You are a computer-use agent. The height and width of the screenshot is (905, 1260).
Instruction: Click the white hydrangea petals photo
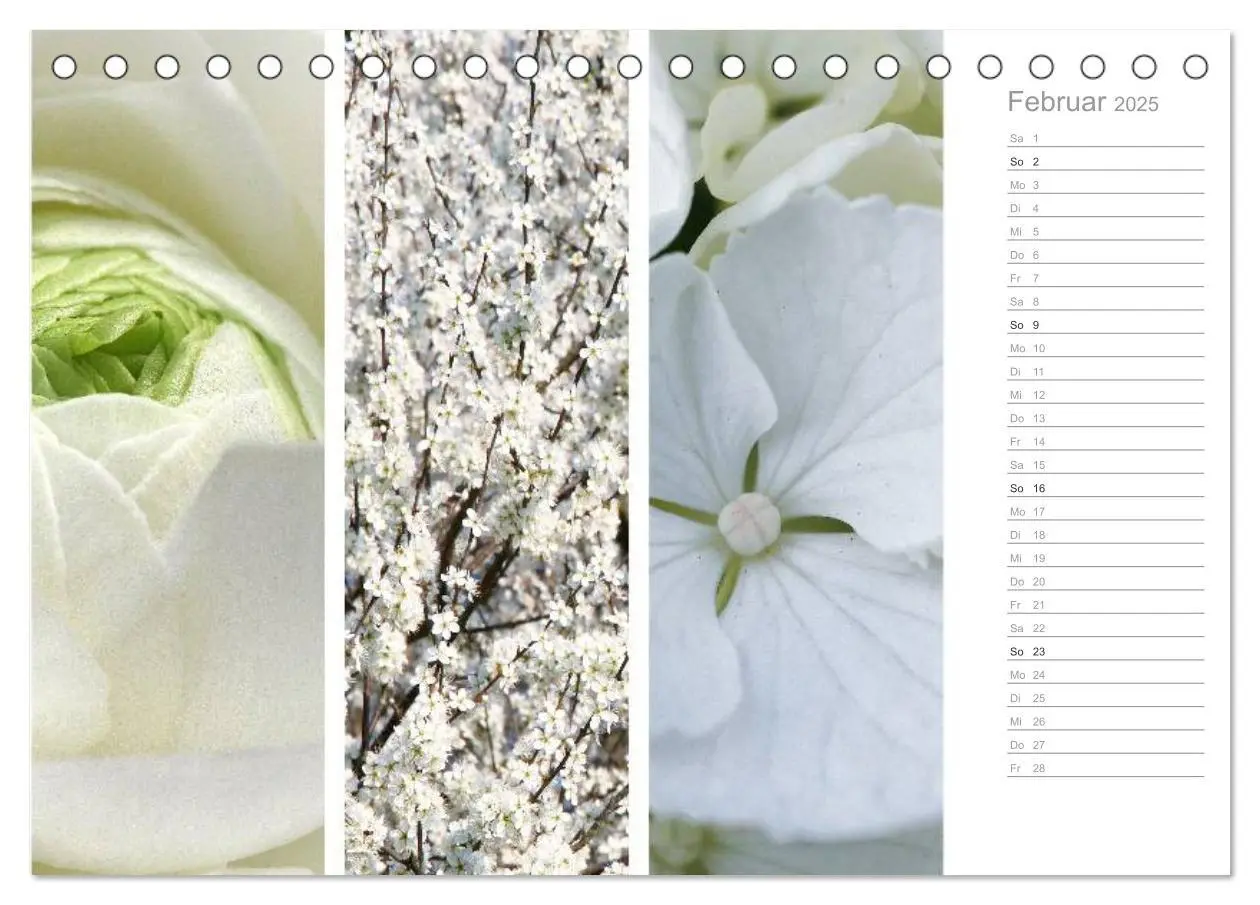point(796,452)
